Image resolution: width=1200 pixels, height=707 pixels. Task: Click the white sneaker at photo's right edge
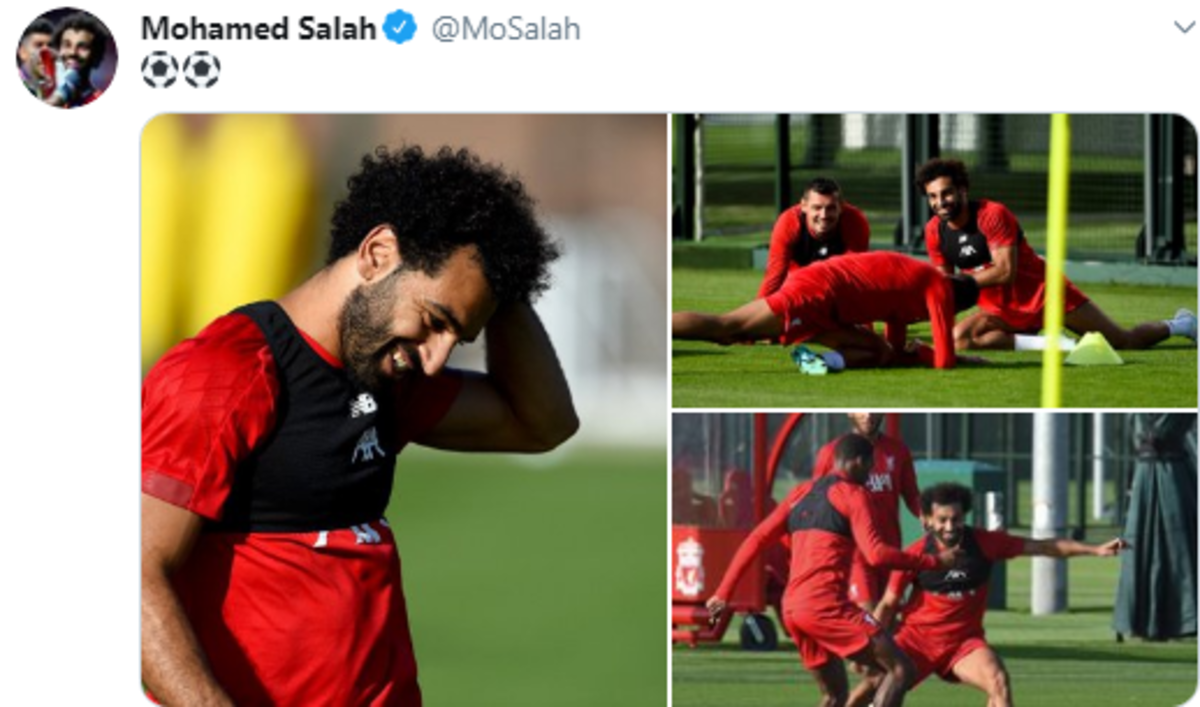[x=1183, y=324]
